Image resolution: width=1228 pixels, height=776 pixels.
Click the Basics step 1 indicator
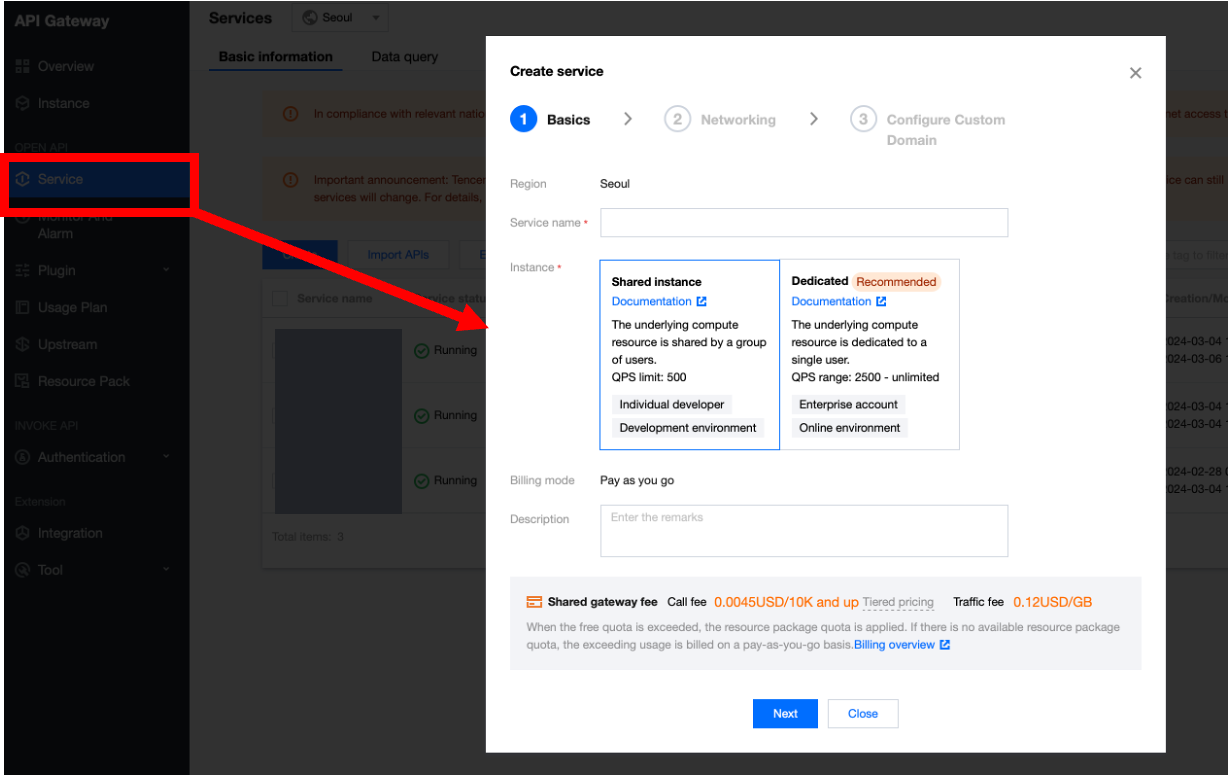pos(524,119)
